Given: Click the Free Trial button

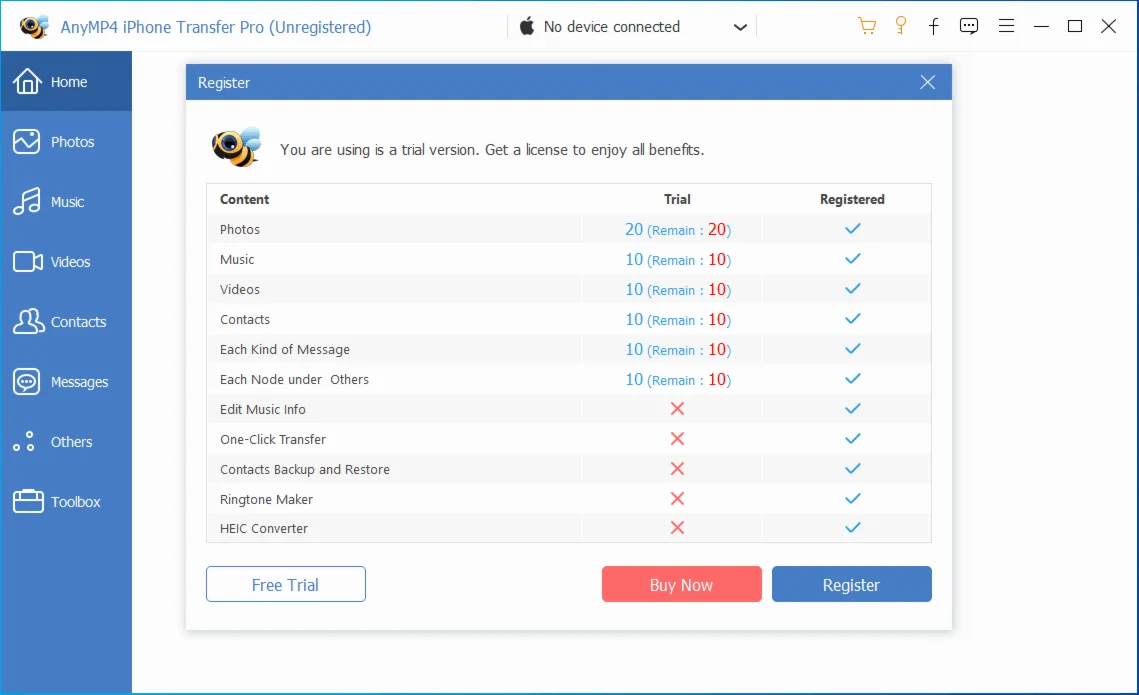Looking at the screenshot, I should pyautogui.click(x=285, y=584).
